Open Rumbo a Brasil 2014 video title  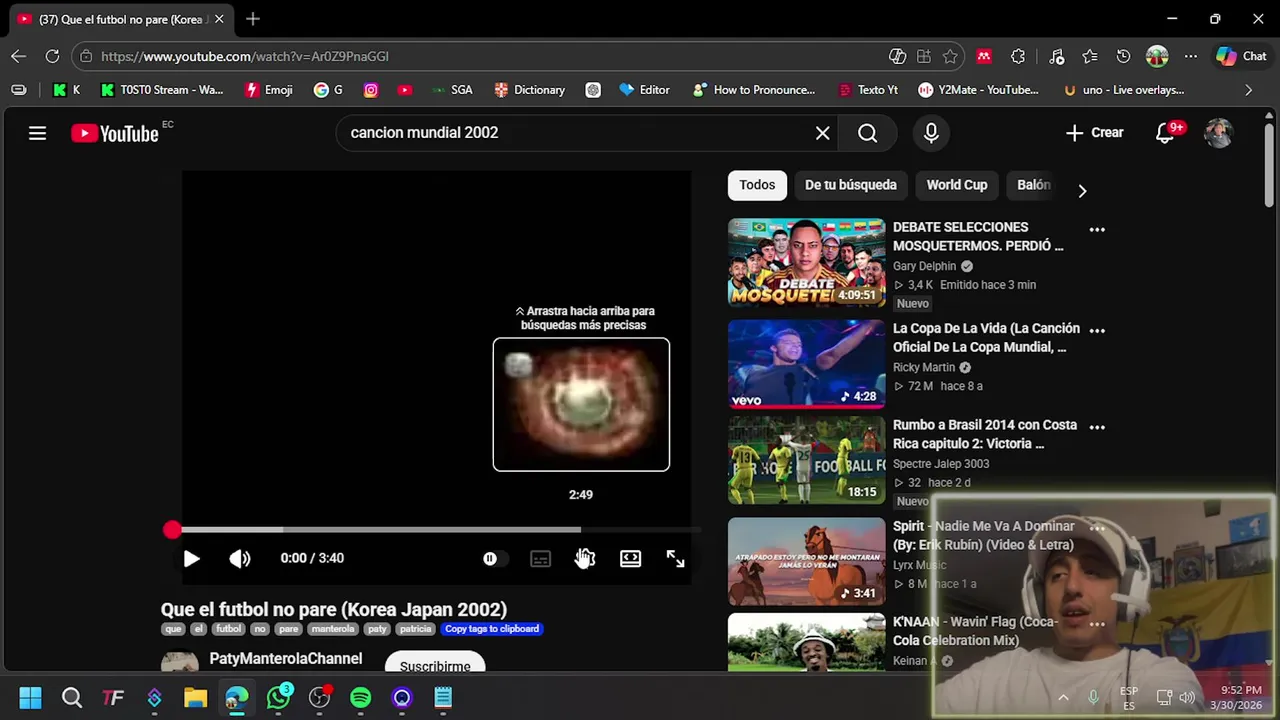pos(985,434)
